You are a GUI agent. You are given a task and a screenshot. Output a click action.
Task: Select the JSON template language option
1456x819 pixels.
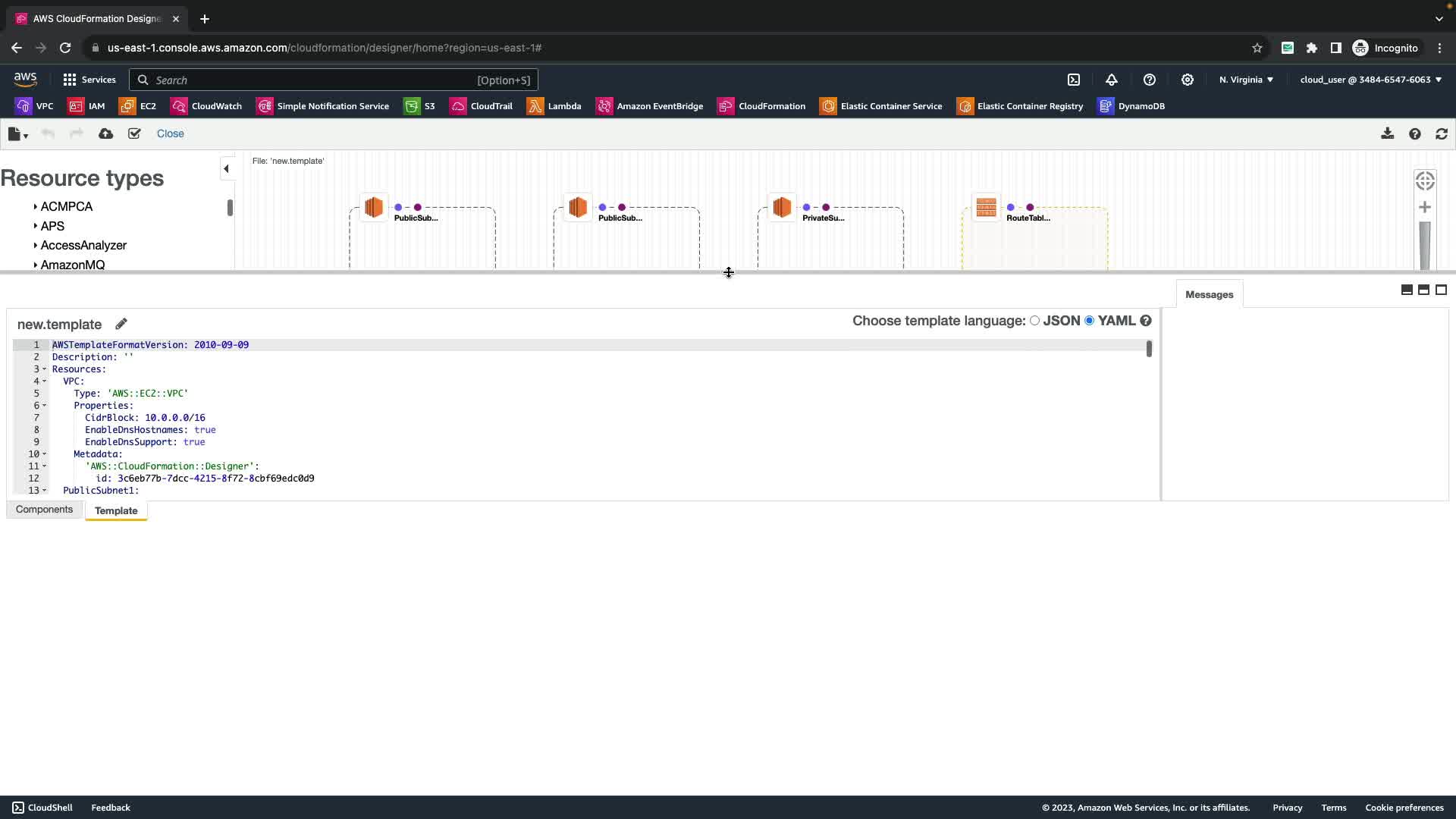(1034, 321)
